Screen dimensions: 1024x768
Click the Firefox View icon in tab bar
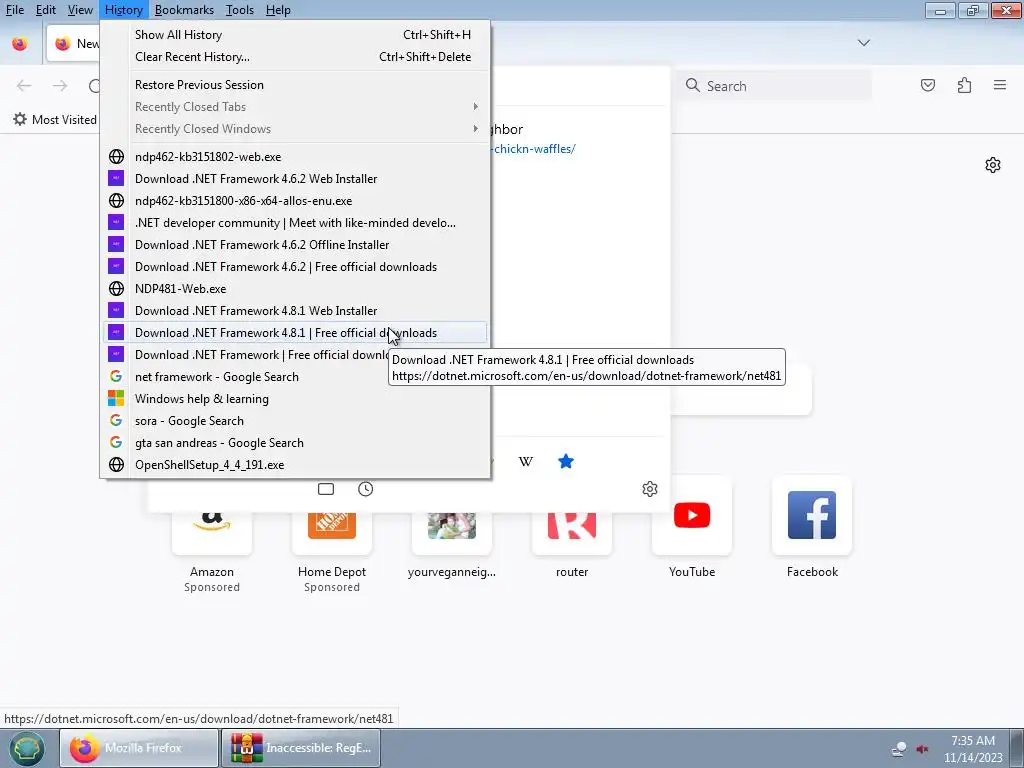(20, 43)
